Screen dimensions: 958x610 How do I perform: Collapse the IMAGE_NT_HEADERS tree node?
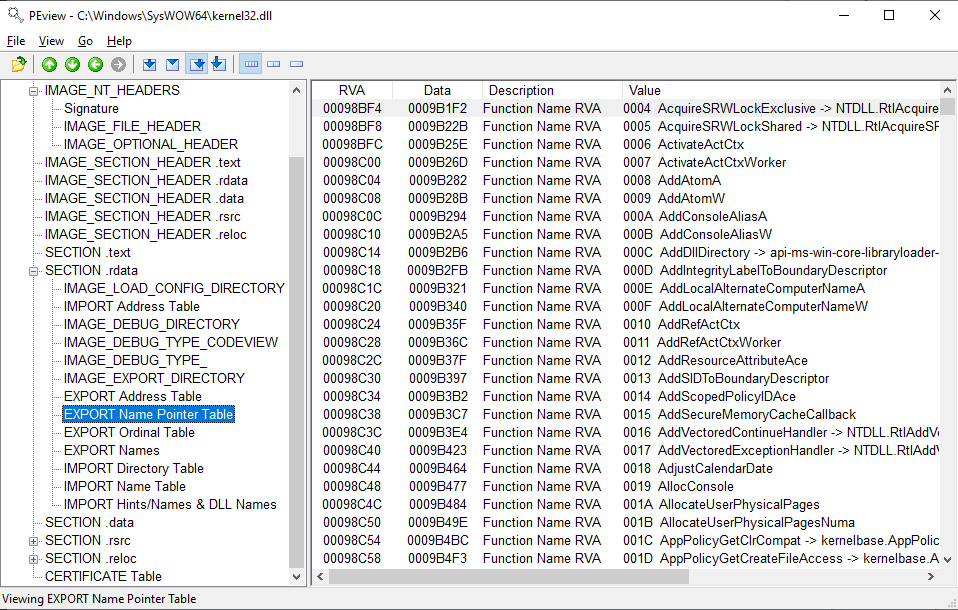[x=34, y=91]
